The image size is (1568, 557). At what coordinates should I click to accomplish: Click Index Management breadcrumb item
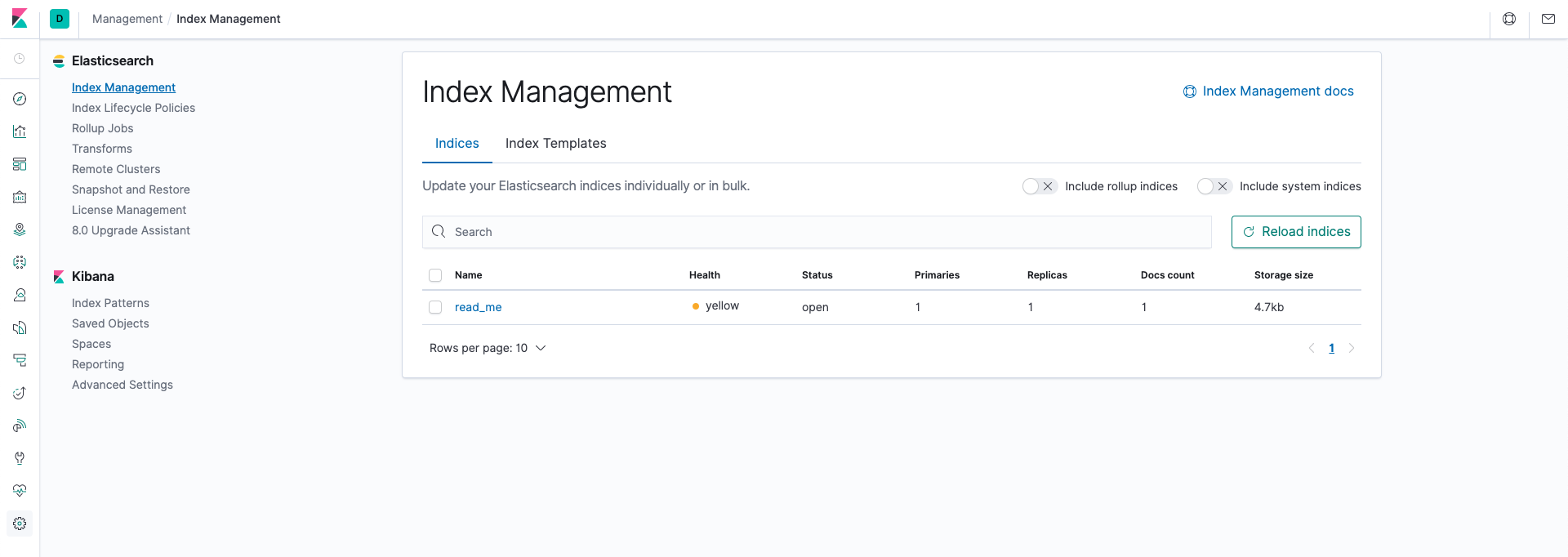coord(229,19)
